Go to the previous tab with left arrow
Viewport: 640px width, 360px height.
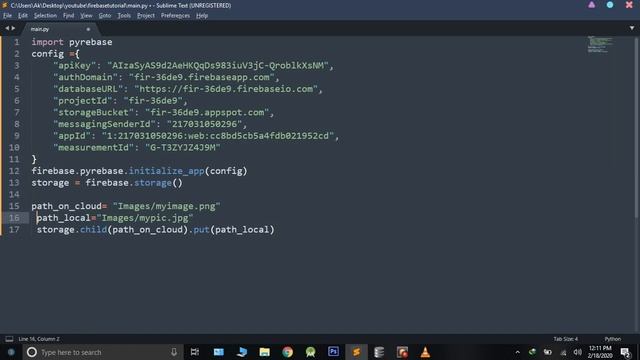tap(7, 28)
